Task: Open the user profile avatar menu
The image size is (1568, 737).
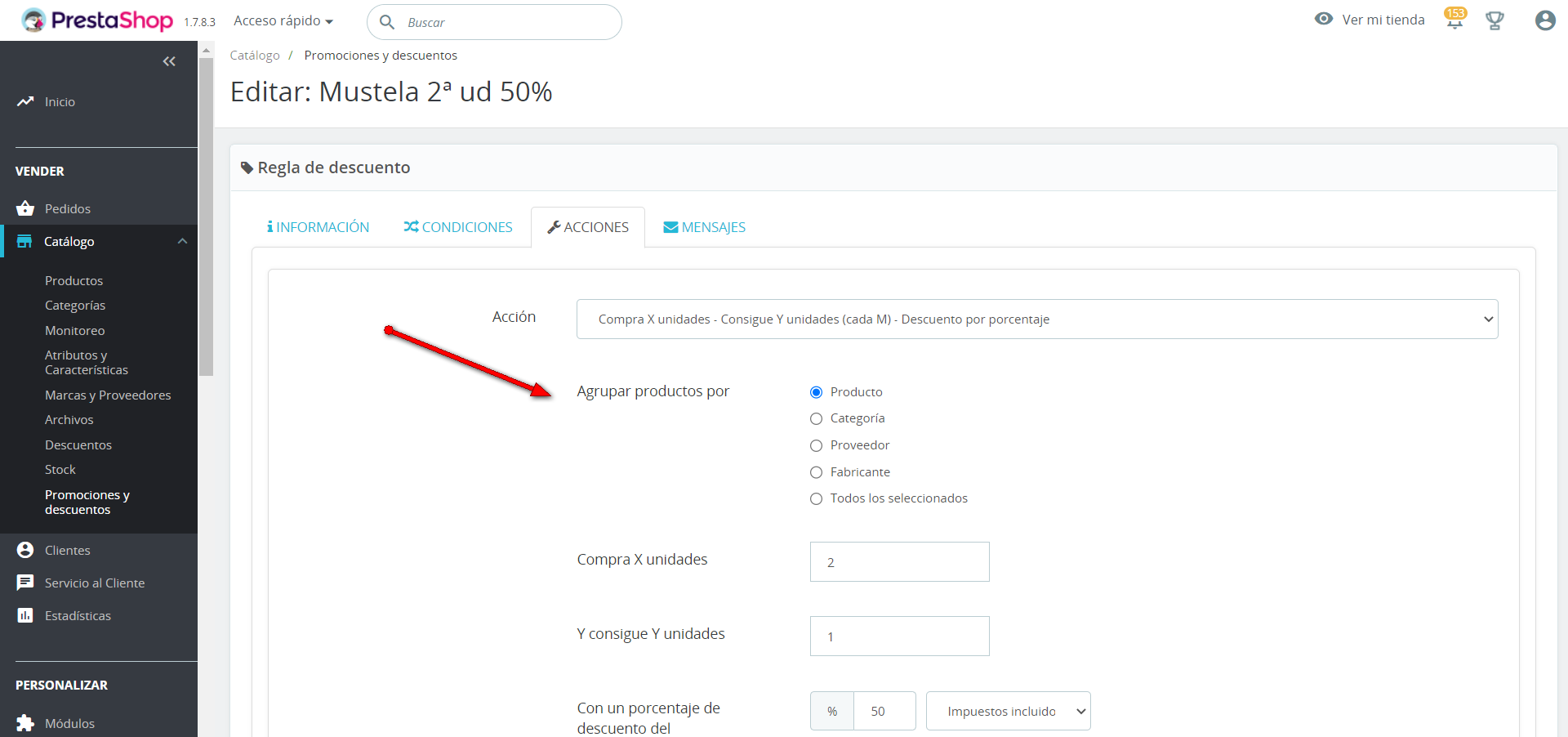Action: coord(1545,20)
